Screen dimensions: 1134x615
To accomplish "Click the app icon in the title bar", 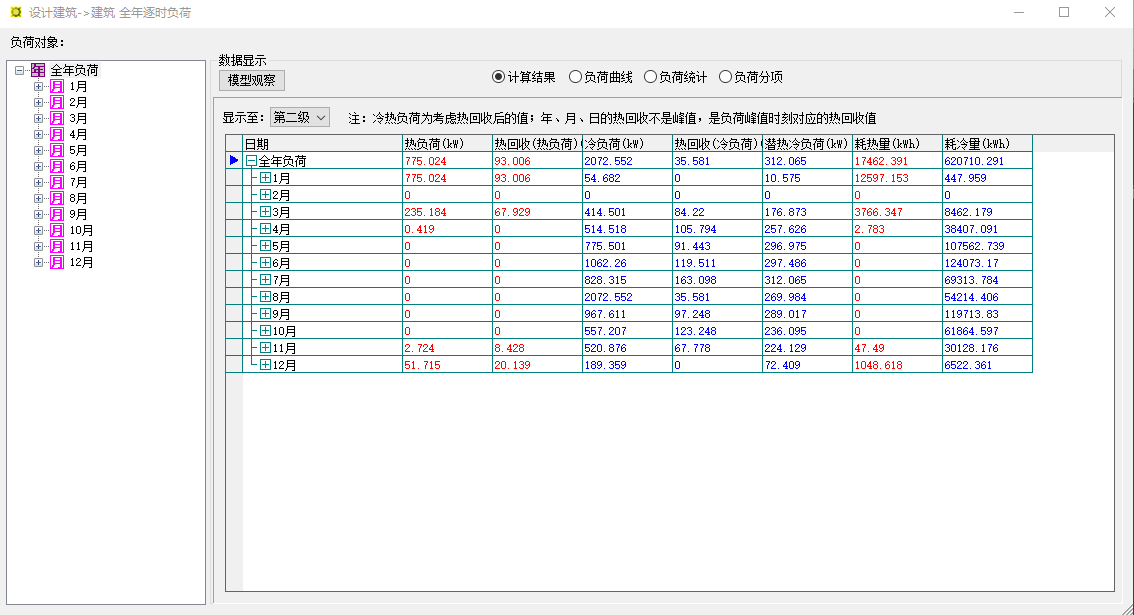I will [x=15, y=13].
